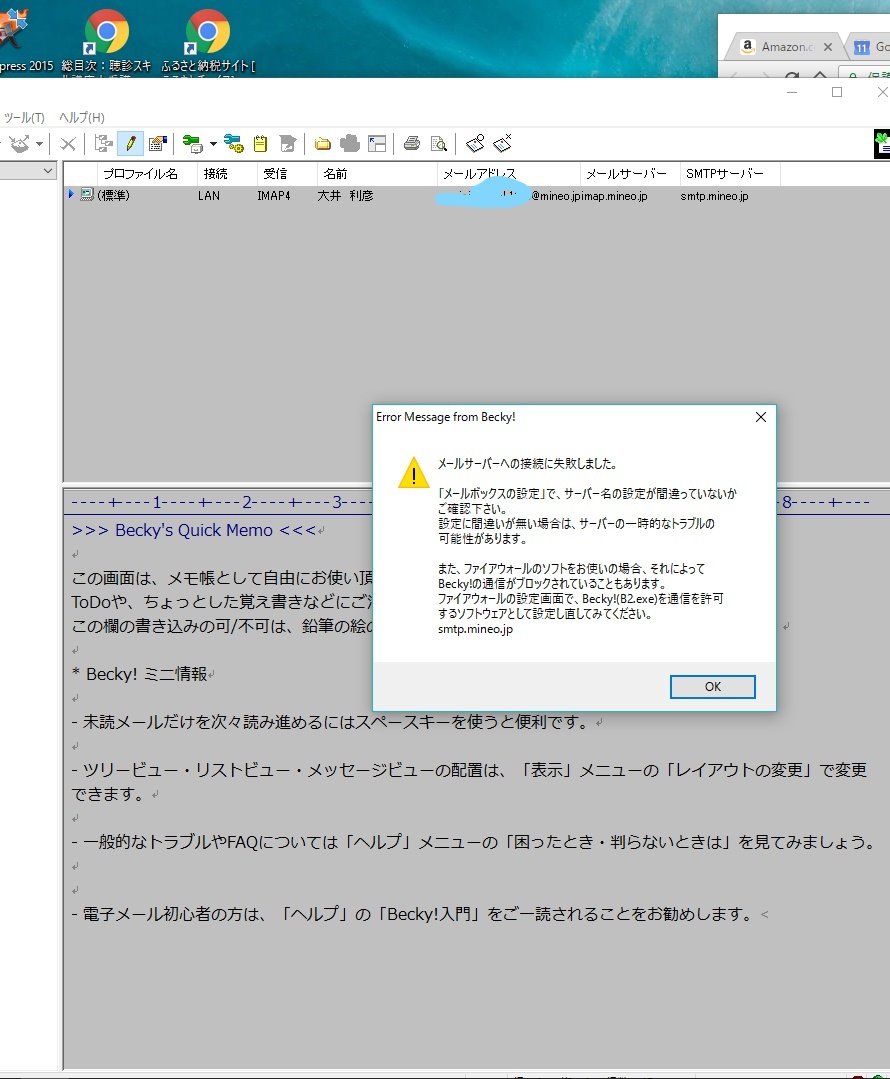Screen dimensions: 890x1079
Task: Click the yellow folder icon in toolbar
Action: tap(323, 144)
